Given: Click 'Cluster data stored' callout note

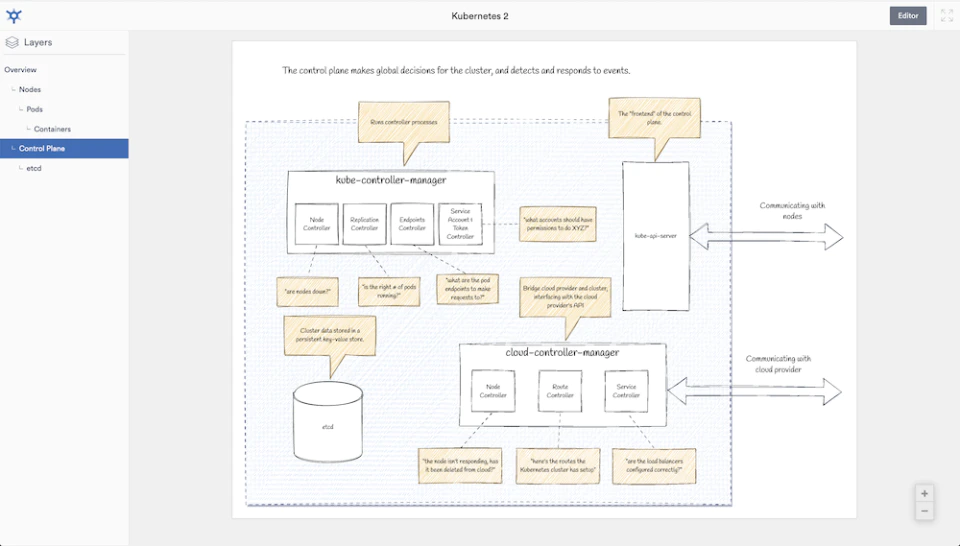Looking at the screenshot, I should [329, 335].
